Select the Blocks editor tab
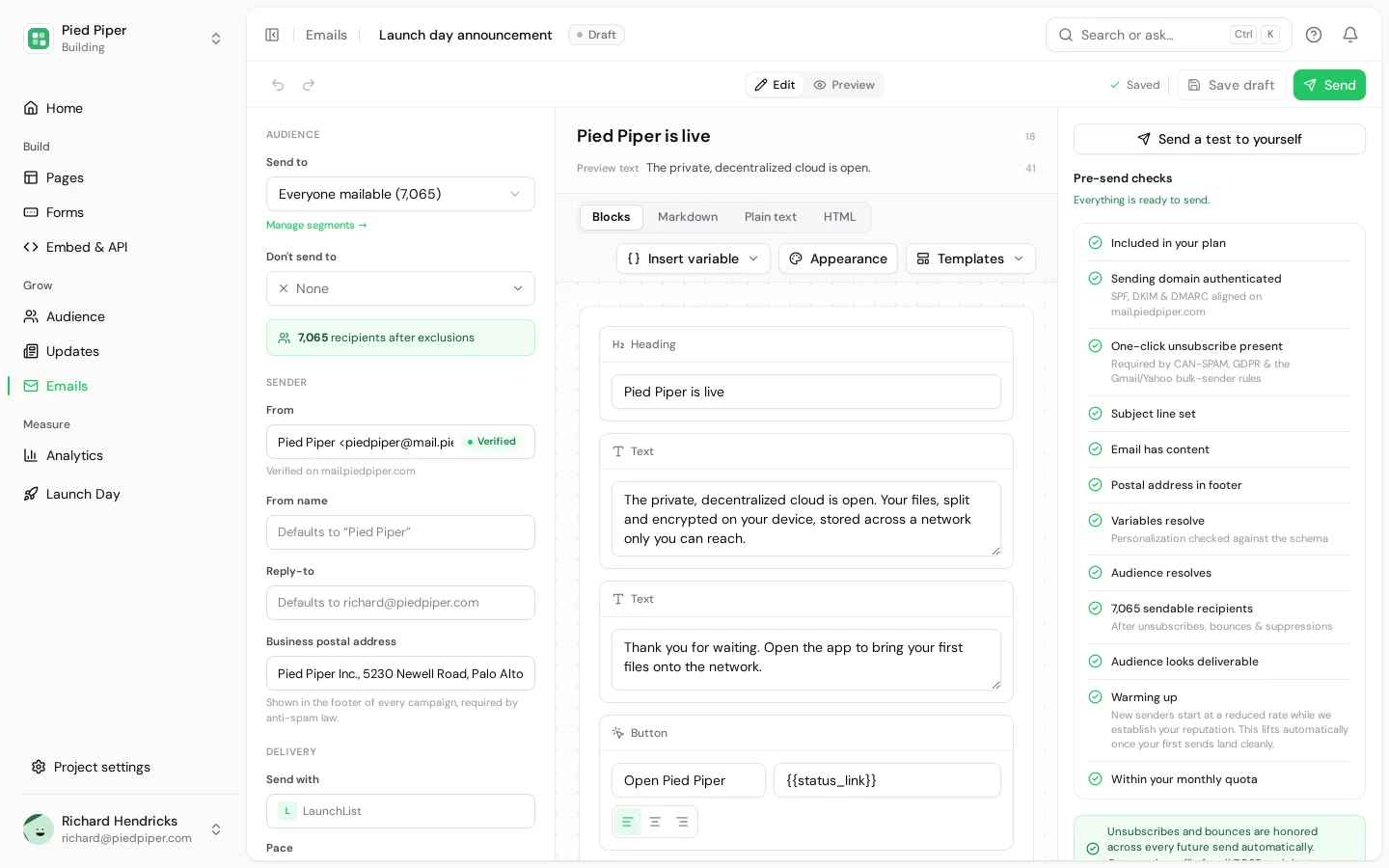This screenshot has width=1389, height=868. coord(612,217)
